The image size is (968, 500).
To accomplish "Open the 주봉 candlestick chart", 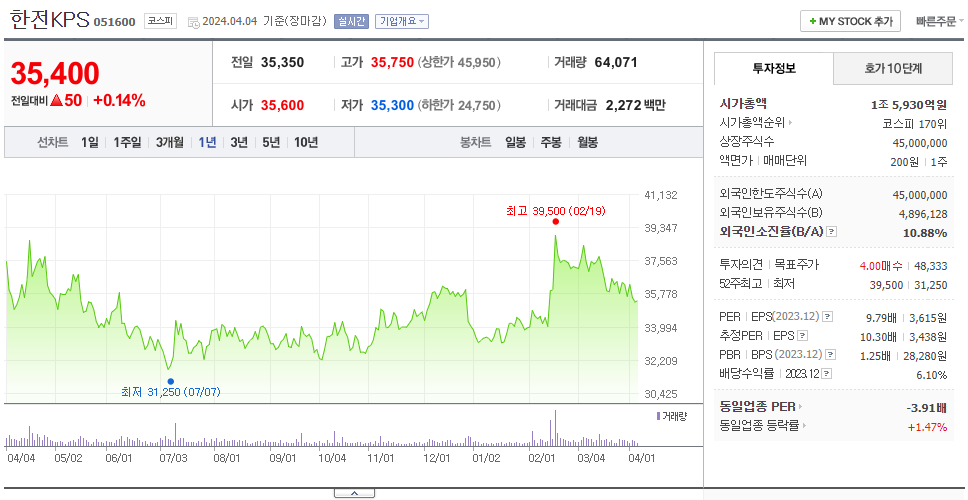I will (x=551, y=143).
